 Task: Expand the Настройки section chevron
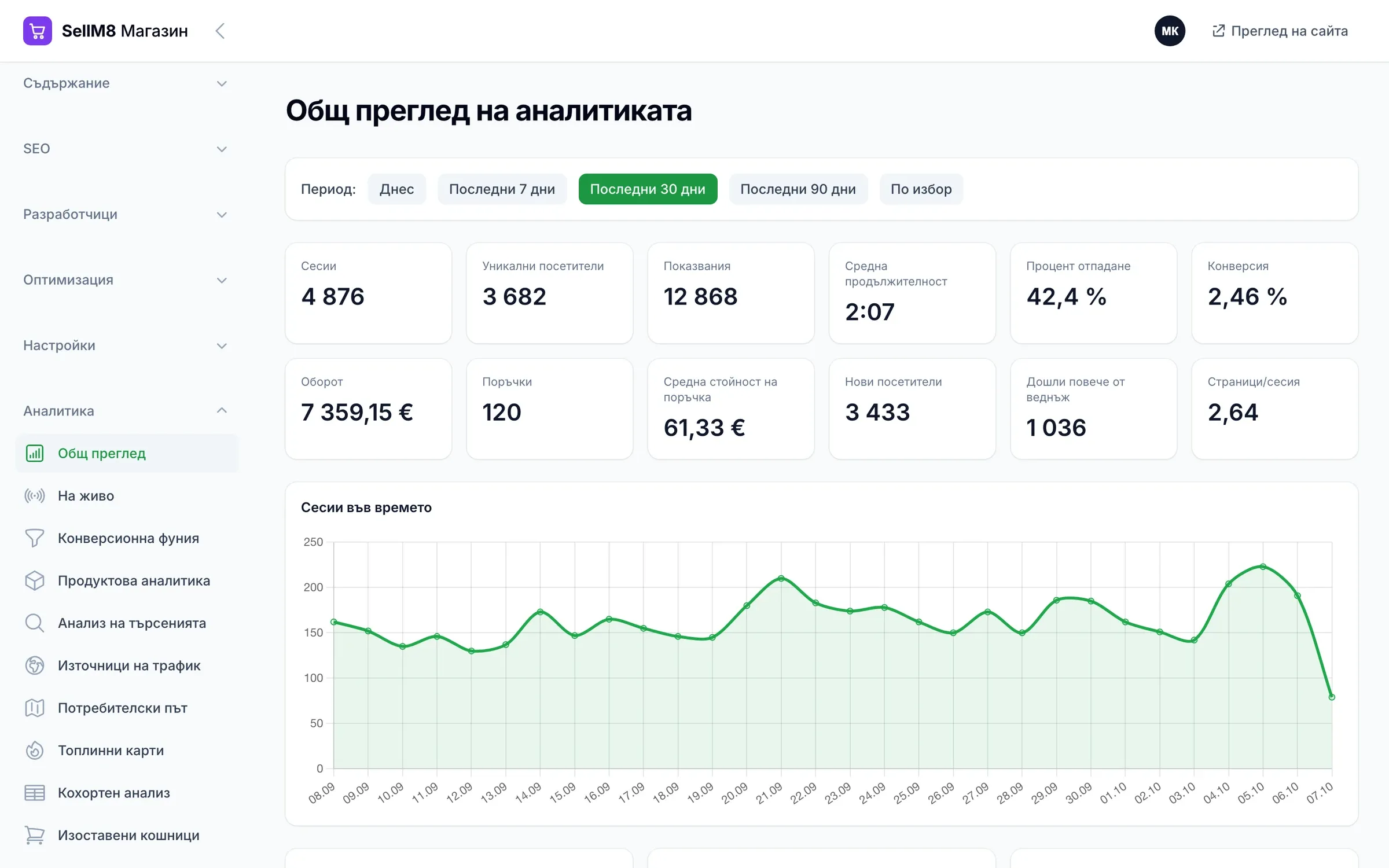222,345
